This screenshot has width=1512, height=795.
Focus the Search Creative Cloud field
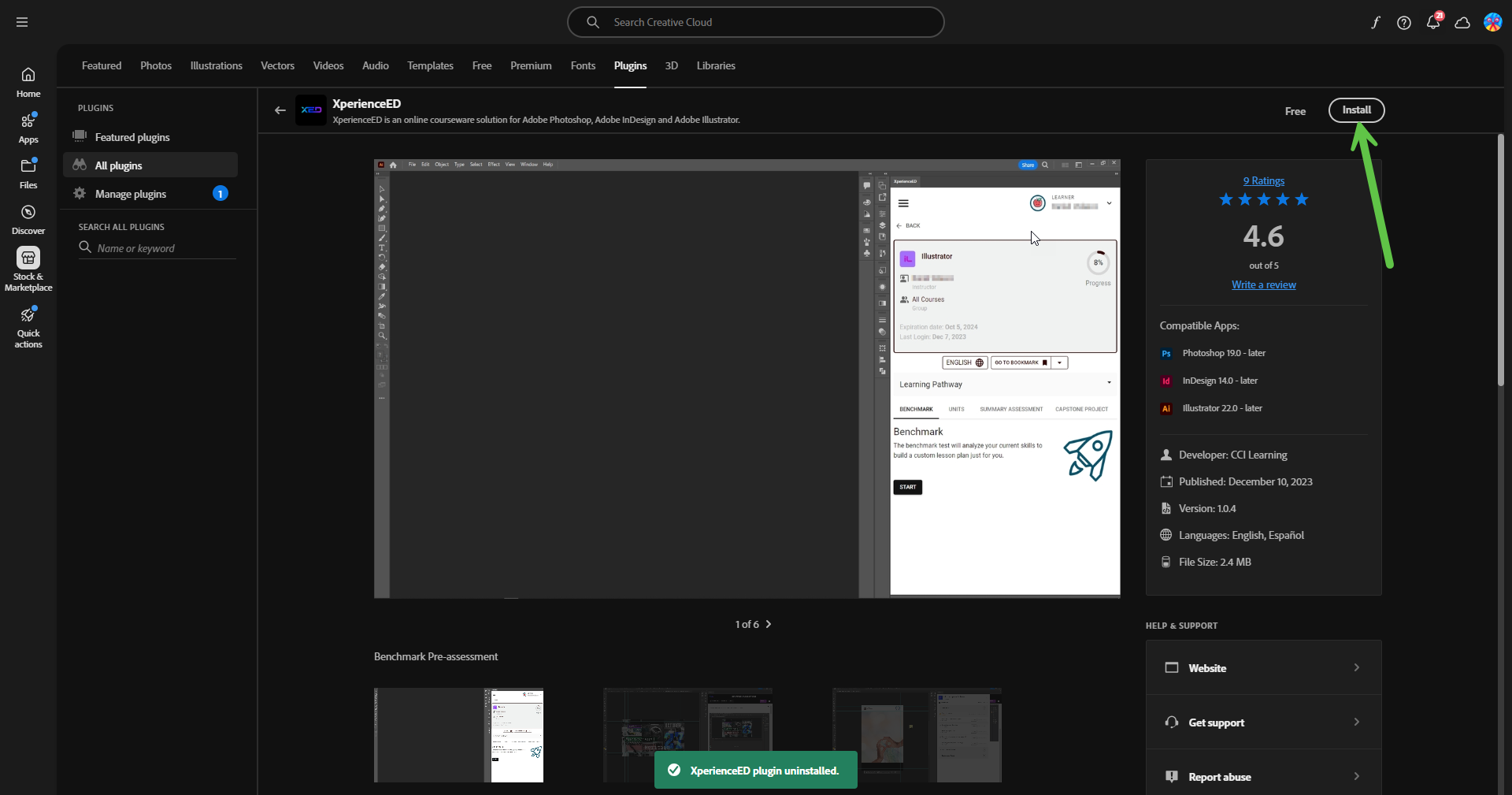[x=756, y=22]
